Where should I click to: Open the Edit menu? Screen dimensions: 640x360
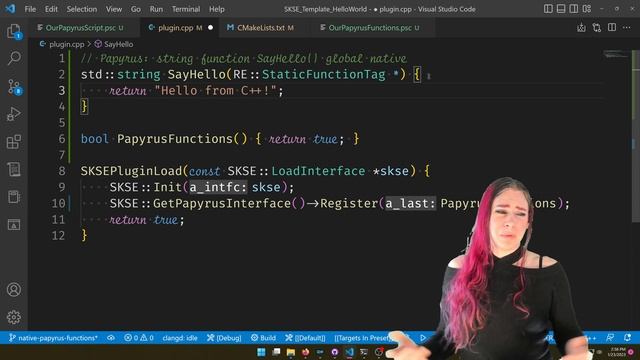click(51, 9)
